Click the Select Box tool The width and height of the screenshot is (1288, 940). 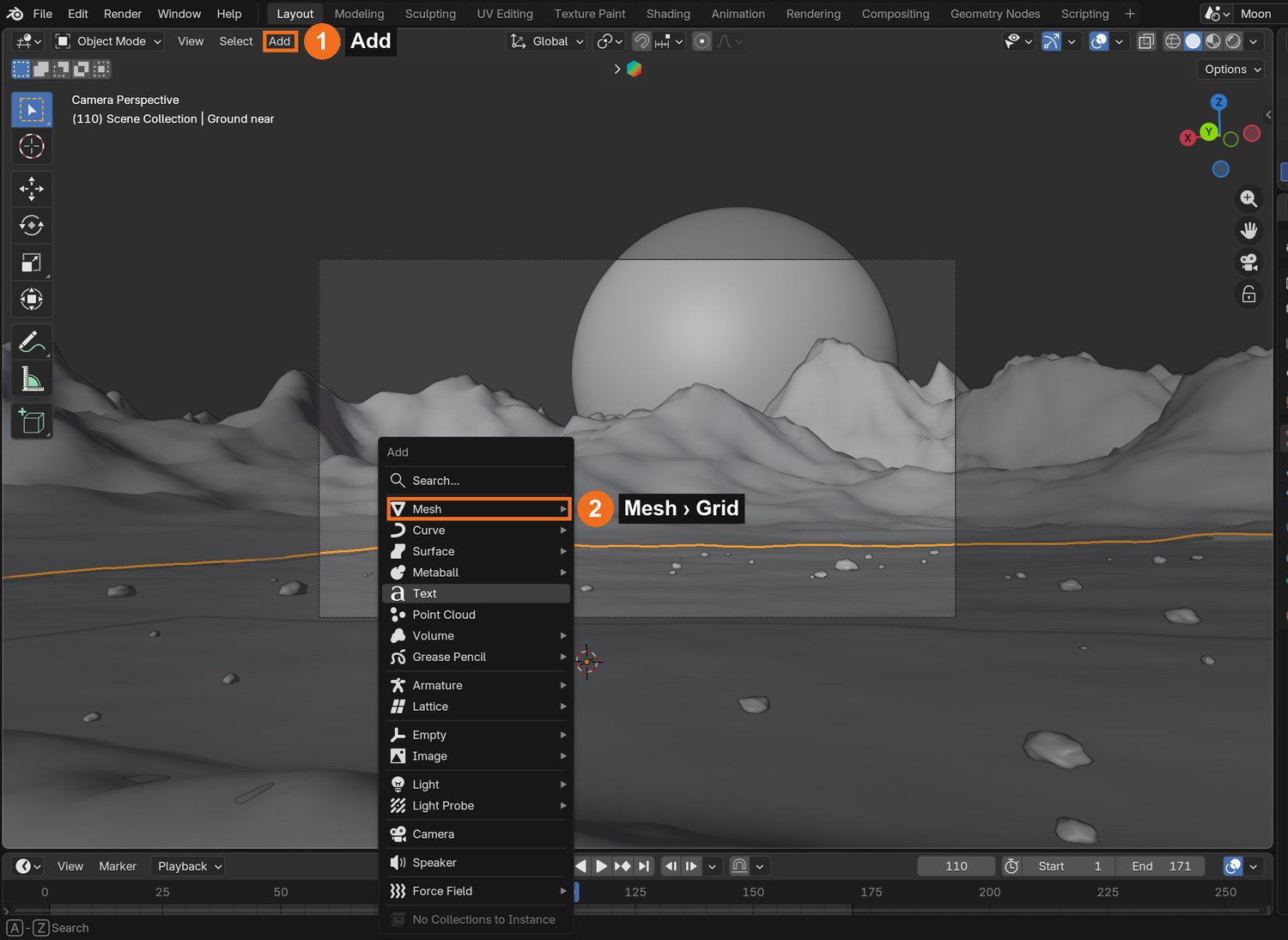point(32,110)
